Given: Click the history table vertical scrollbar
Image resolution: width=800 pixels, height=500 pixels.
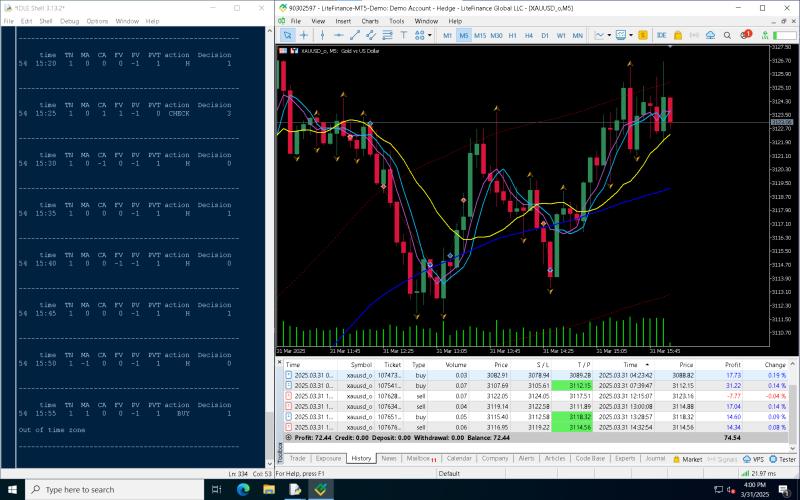Looking at the screenshot, I should (x=792, y=407).
